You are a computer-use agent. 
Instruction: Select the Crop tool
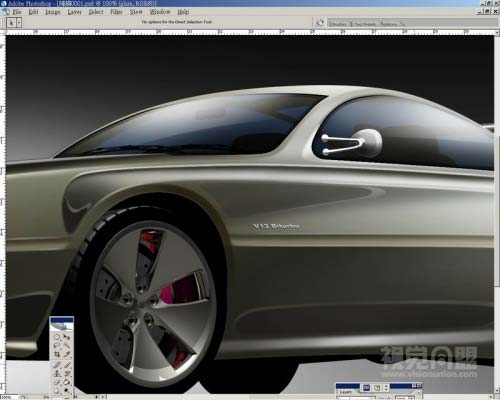click(57, 354)
